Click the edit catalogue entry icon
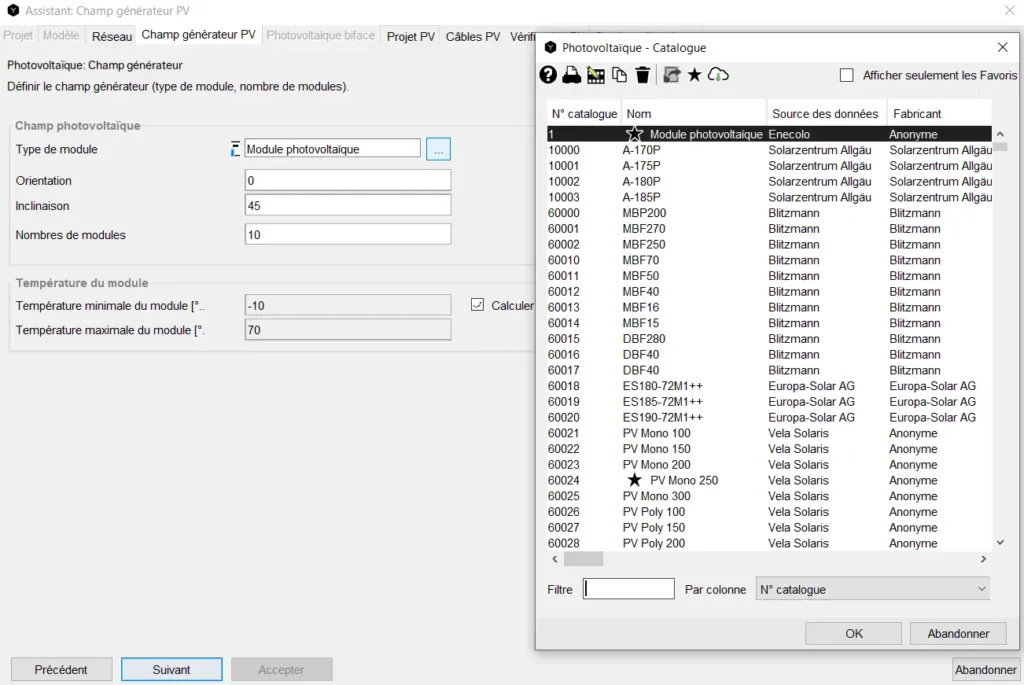 pyautogui.click(x=596, y=75)
